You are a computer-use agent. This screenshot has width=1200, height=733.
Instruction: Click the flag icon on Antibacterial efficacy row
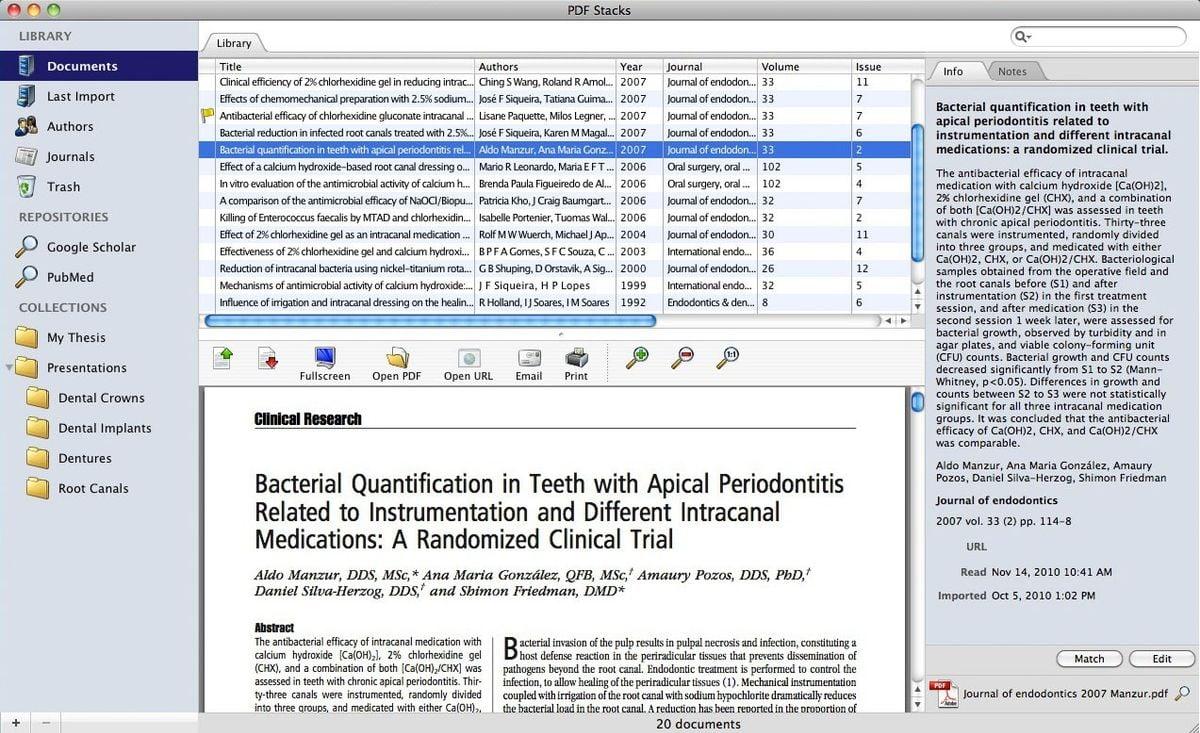pos(208,116)
